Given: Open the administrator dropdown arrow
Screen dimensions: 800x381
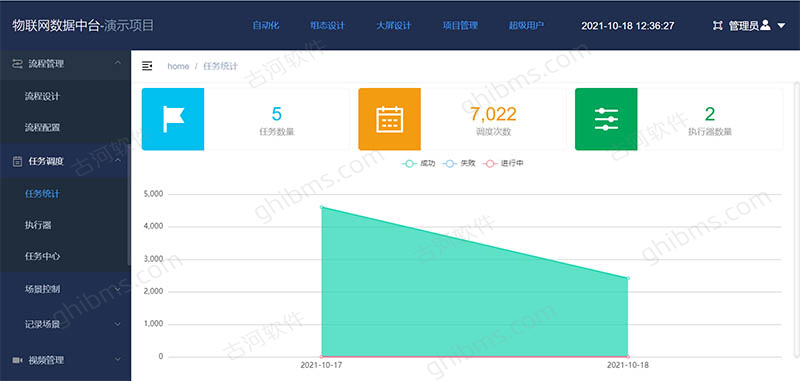Looking at the screenshot, I should [x=781, y=26].
